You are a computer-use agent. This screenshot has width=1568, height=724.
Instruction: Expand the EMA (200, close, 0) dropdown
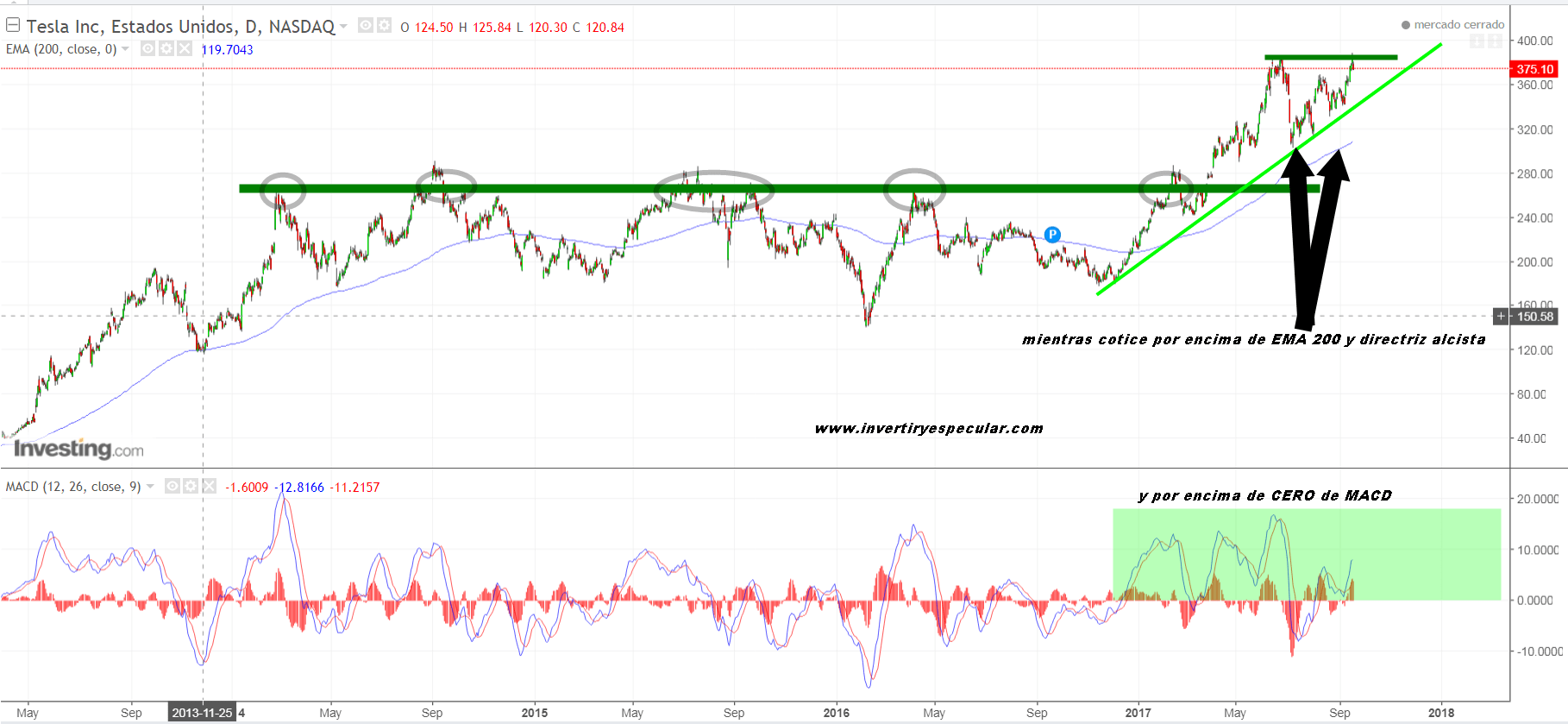point(126,49)
